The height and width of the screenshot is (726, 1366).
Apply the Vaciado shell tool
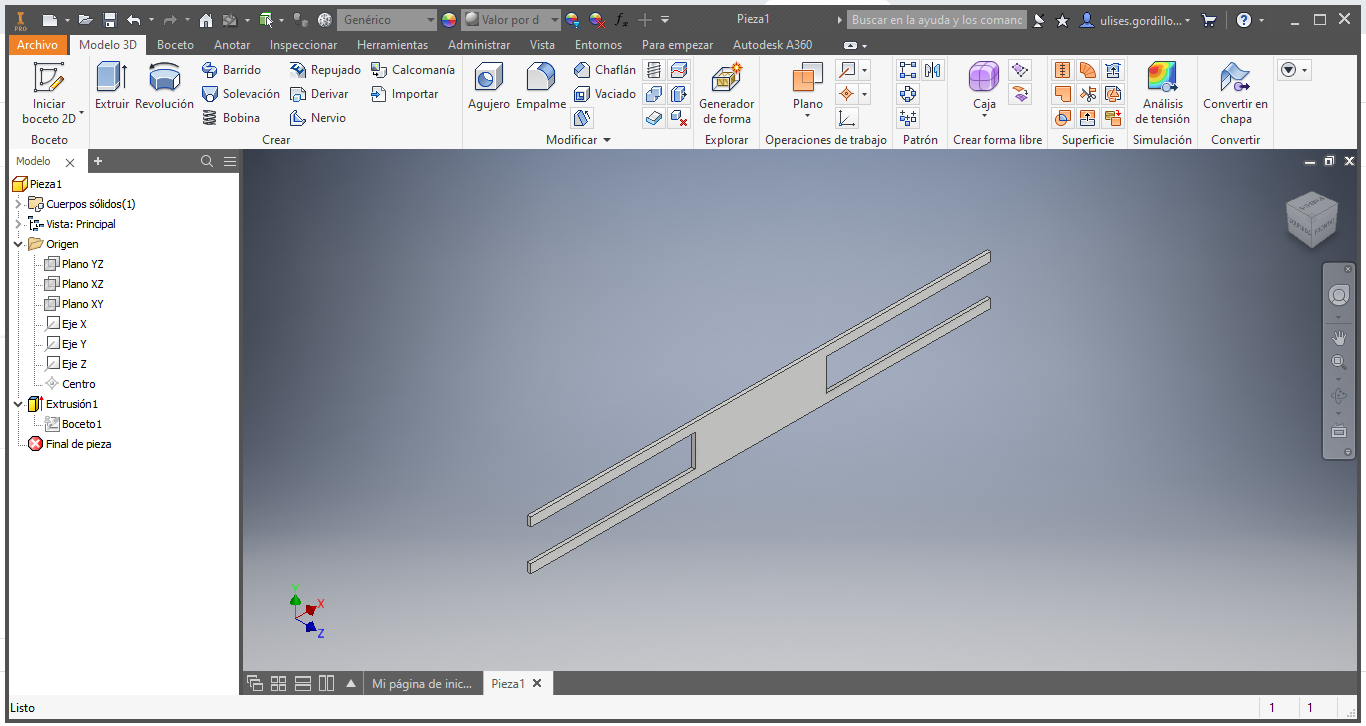click(604, 94)
